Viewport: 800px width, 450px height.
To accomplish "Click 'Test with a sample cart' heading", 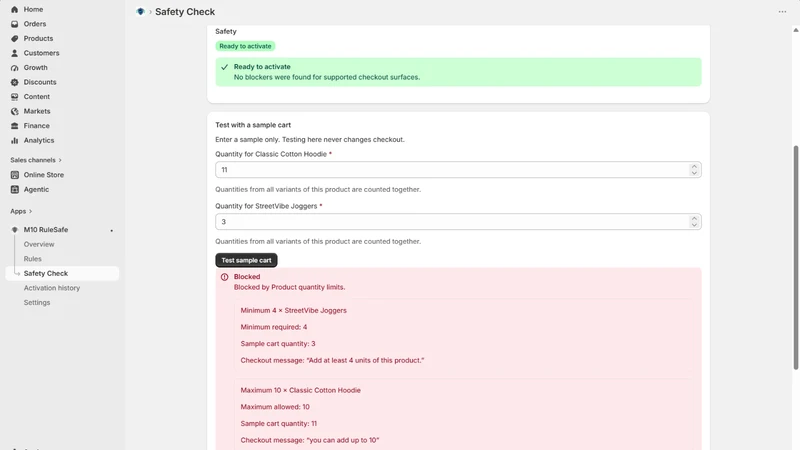I will coord(253,125).
